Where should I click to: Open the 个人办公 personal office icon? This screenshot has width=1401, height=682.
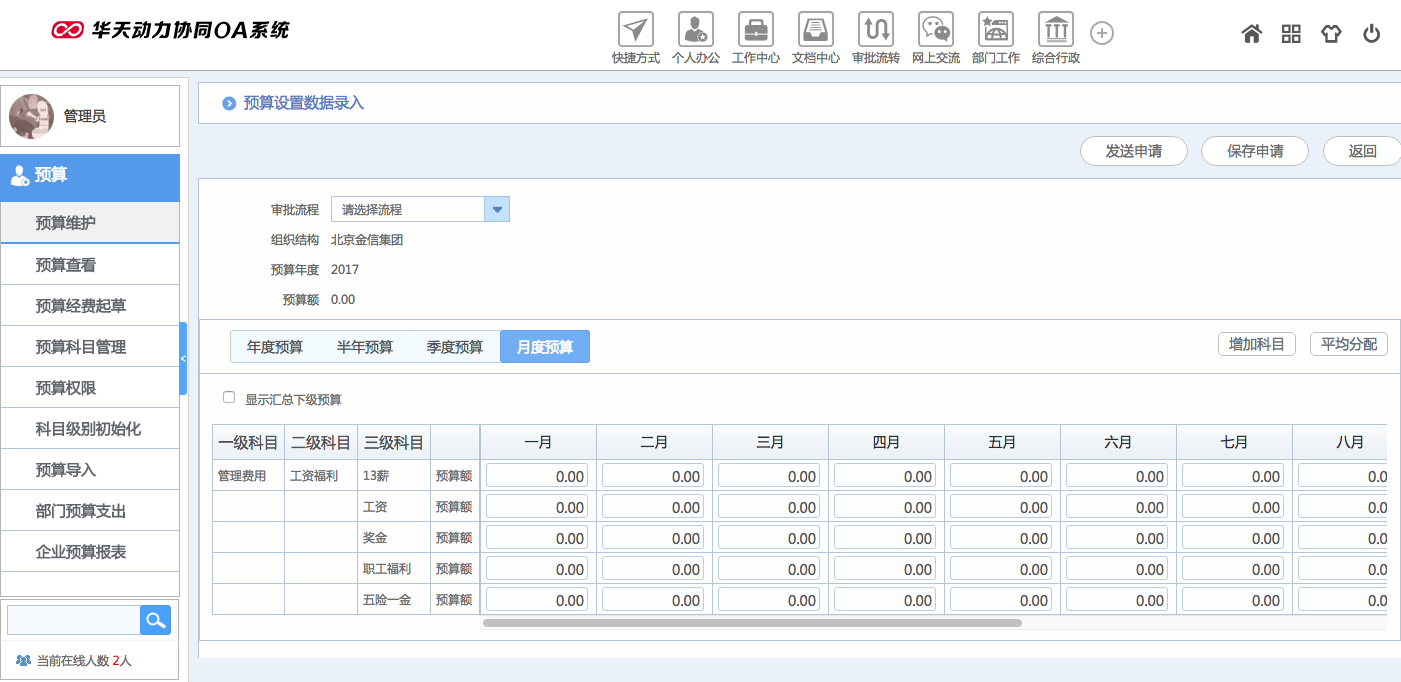pyautogui.click(x=695, y=30)
